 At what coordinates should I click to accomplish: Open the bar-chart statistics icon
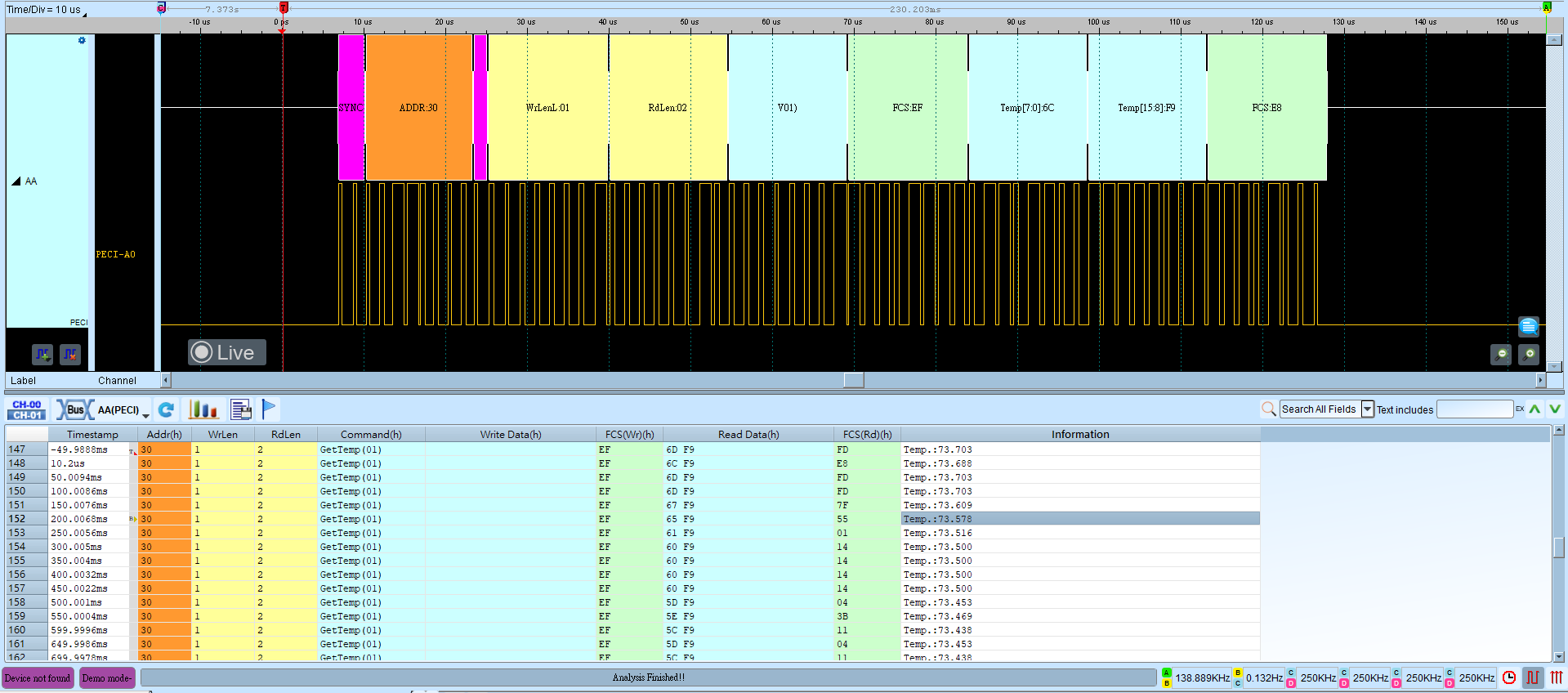[203, 409]
